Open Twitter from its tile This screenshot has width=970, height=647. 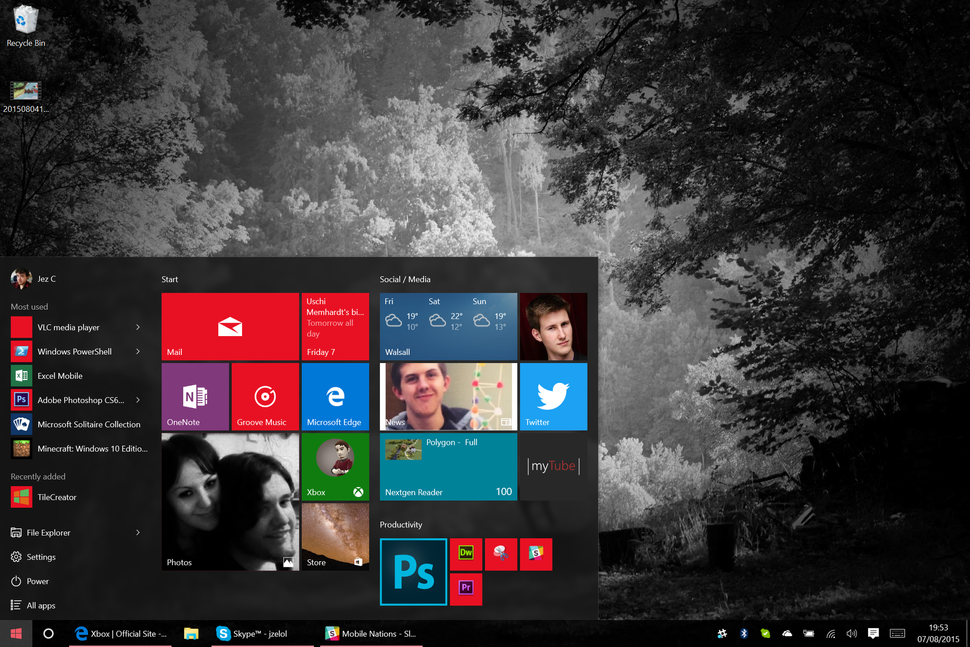pos(553,396)
